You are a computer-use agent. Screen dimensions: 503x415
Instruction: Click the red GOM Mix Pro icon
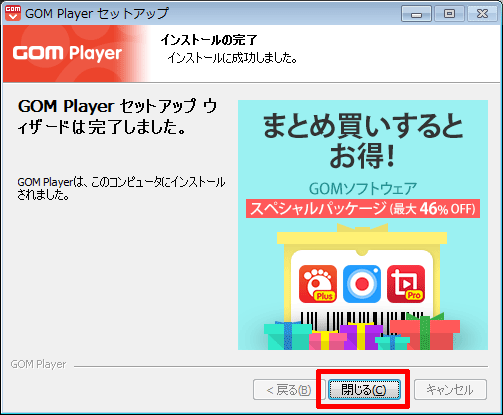[x=406, y=284]
